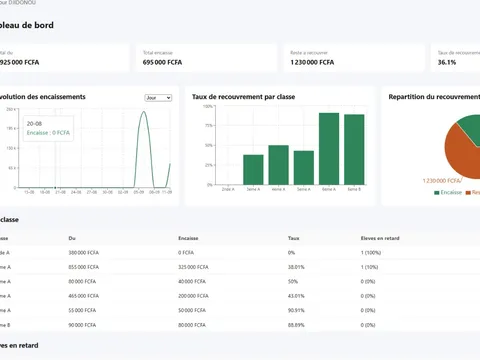
Task: Click the 50 000 FCFA cell
Action: coord(192,310)
